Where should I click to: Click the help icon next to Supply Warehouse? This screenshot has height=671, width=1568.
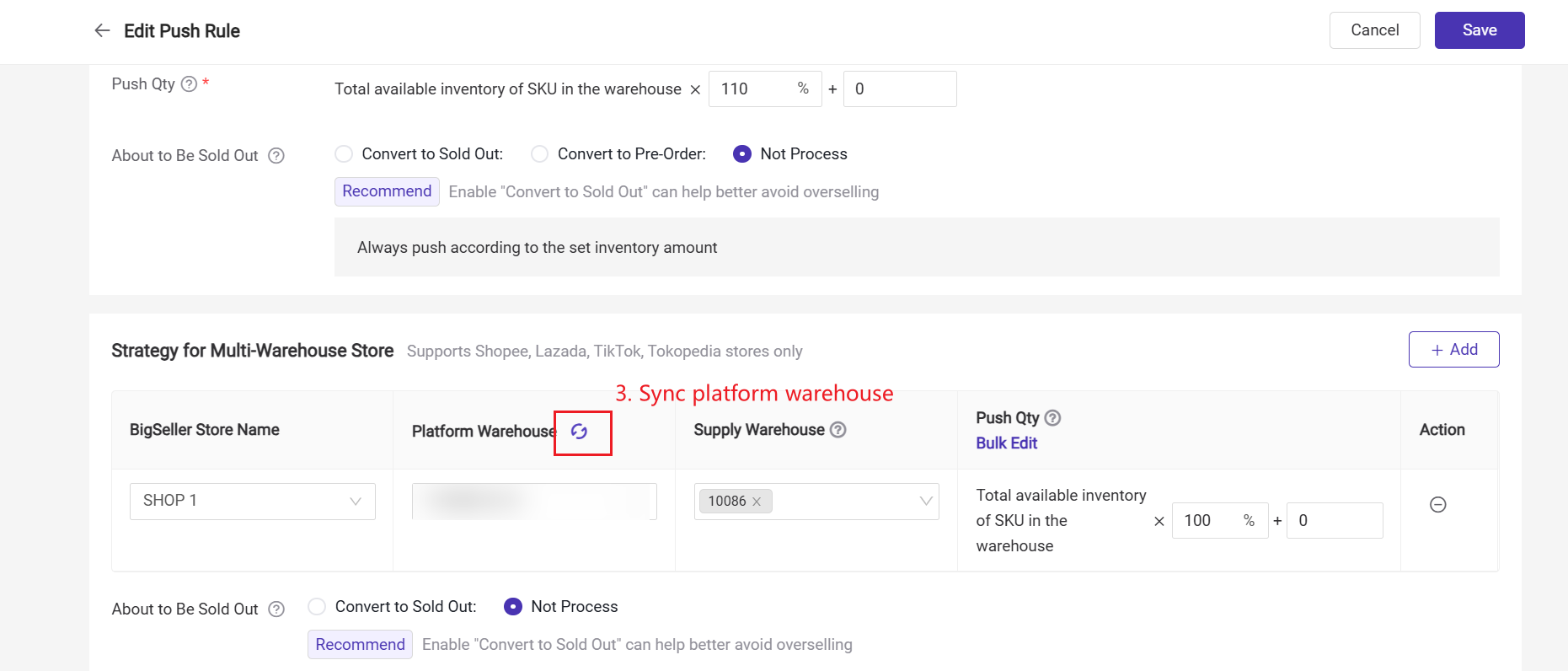coord(838,430)
